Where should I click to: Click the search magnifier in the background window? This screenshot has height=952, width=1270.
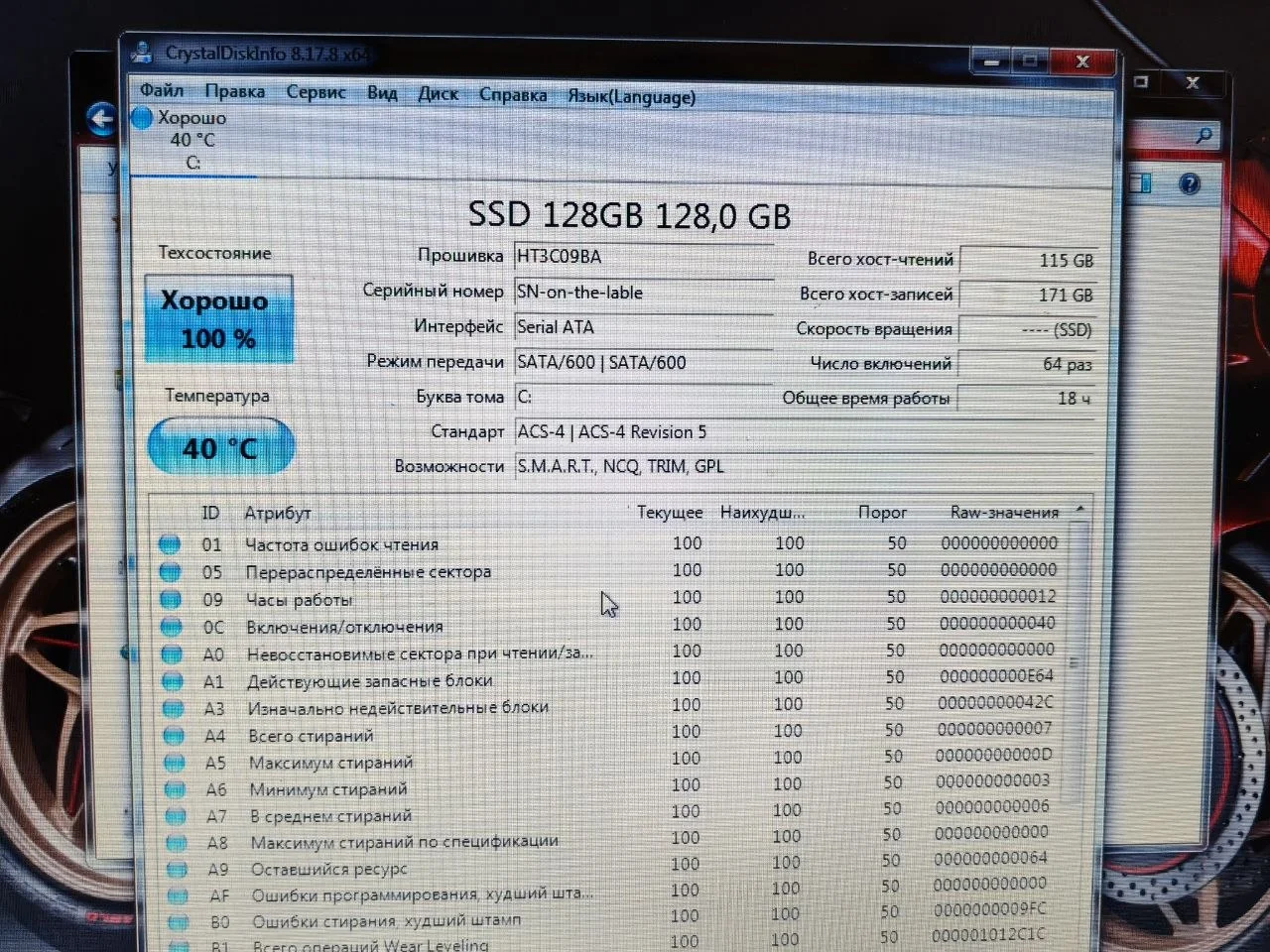1204,134
